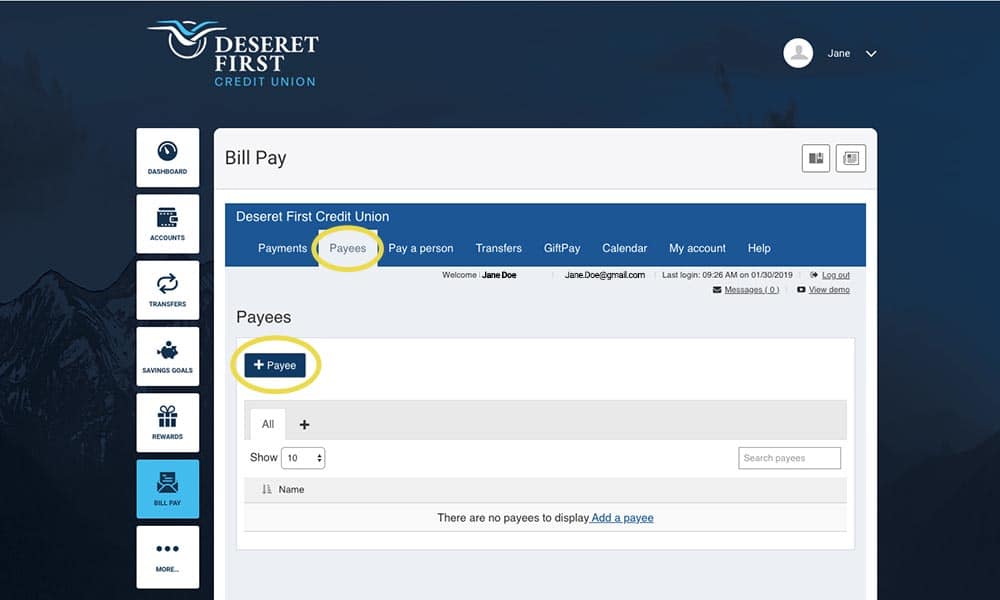Image resolution: width=1000 pixels, height=600 pixels.
Task: Click the Bill Pay page title
Action: [x=256, y=158]
